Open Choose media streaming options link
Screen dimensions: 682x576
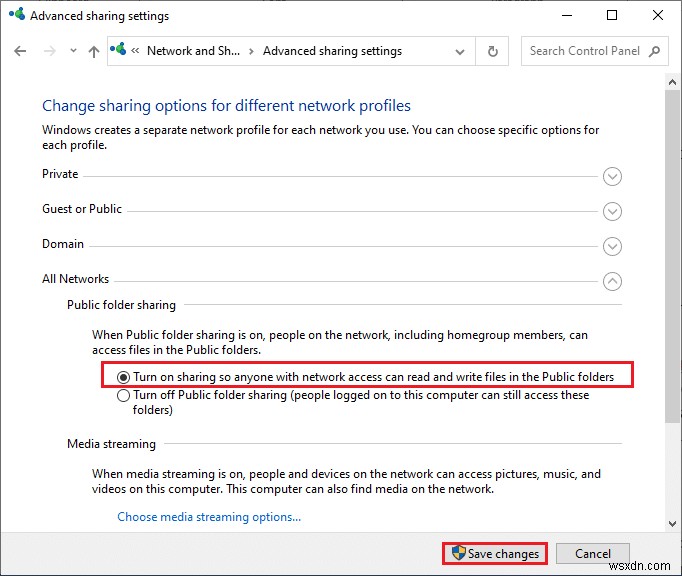tap(209, 517)
